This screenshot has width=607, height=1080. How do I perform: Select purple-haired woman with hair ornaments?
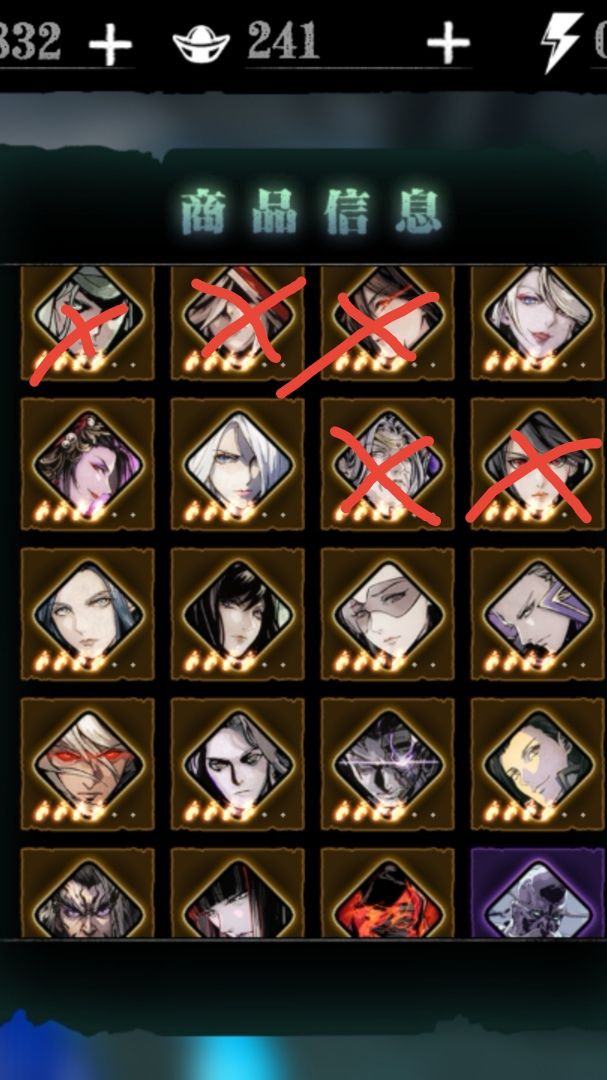88,464
